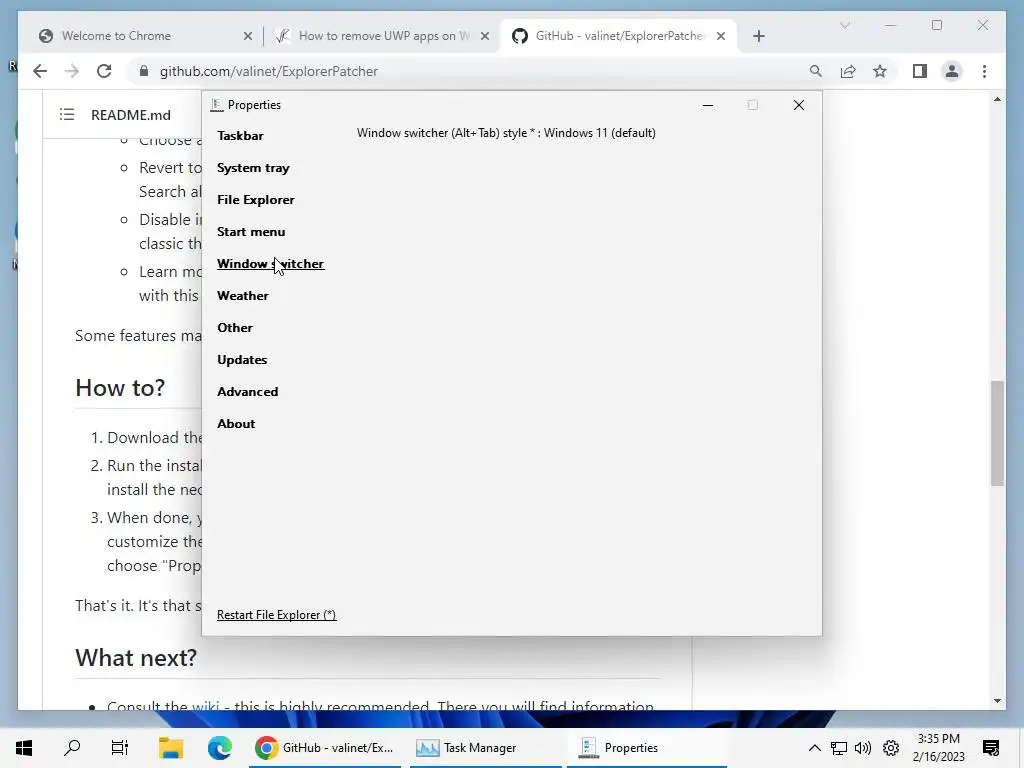The image size is (1024, 768).
Task: Close the Welcome to Chrome tab
Action: point(248,36)
